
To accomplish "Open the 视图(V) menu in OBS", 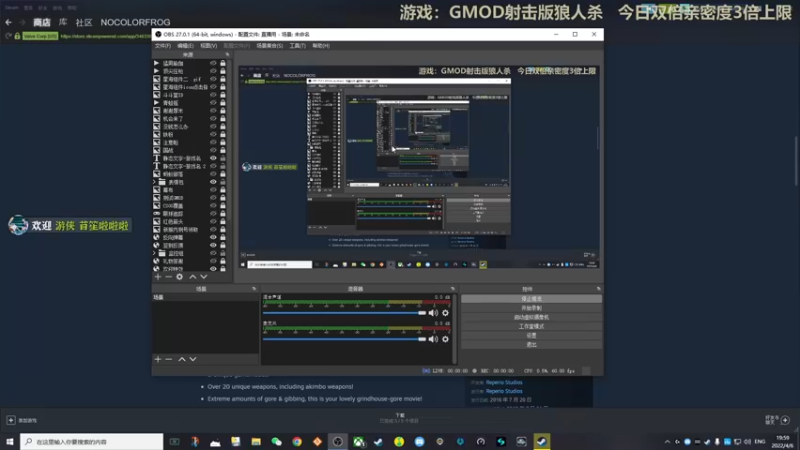I will [208, 46].
